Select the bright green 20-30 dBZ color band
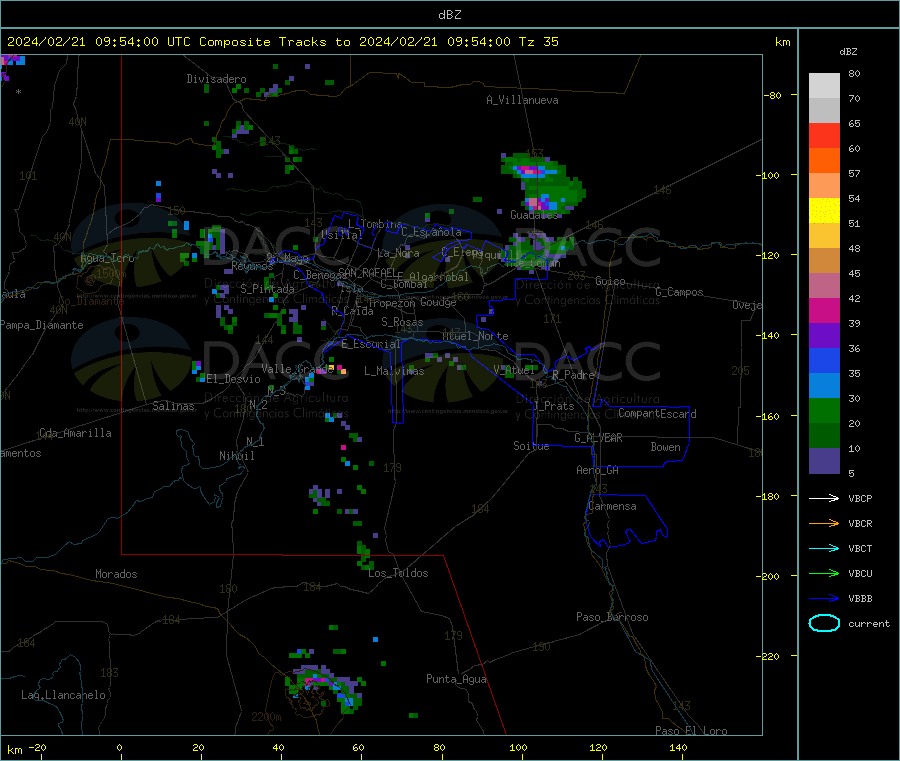This screenshot has width=900, height=761. 824,410
